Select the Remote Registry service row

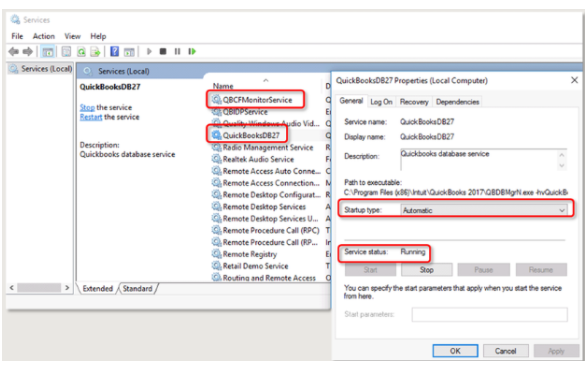pyautogui.click(x=244, y=254)
